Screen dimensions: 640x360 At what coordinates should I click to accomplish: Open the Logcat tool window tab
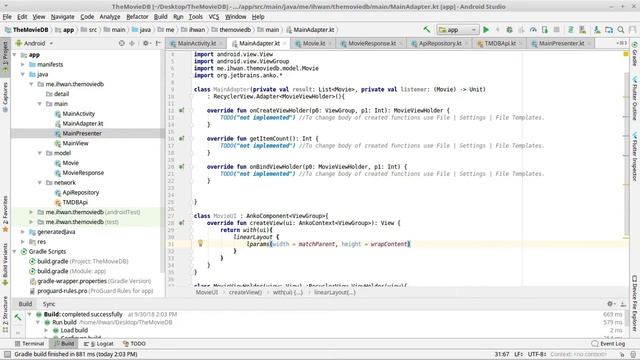[x=99, y=344]
